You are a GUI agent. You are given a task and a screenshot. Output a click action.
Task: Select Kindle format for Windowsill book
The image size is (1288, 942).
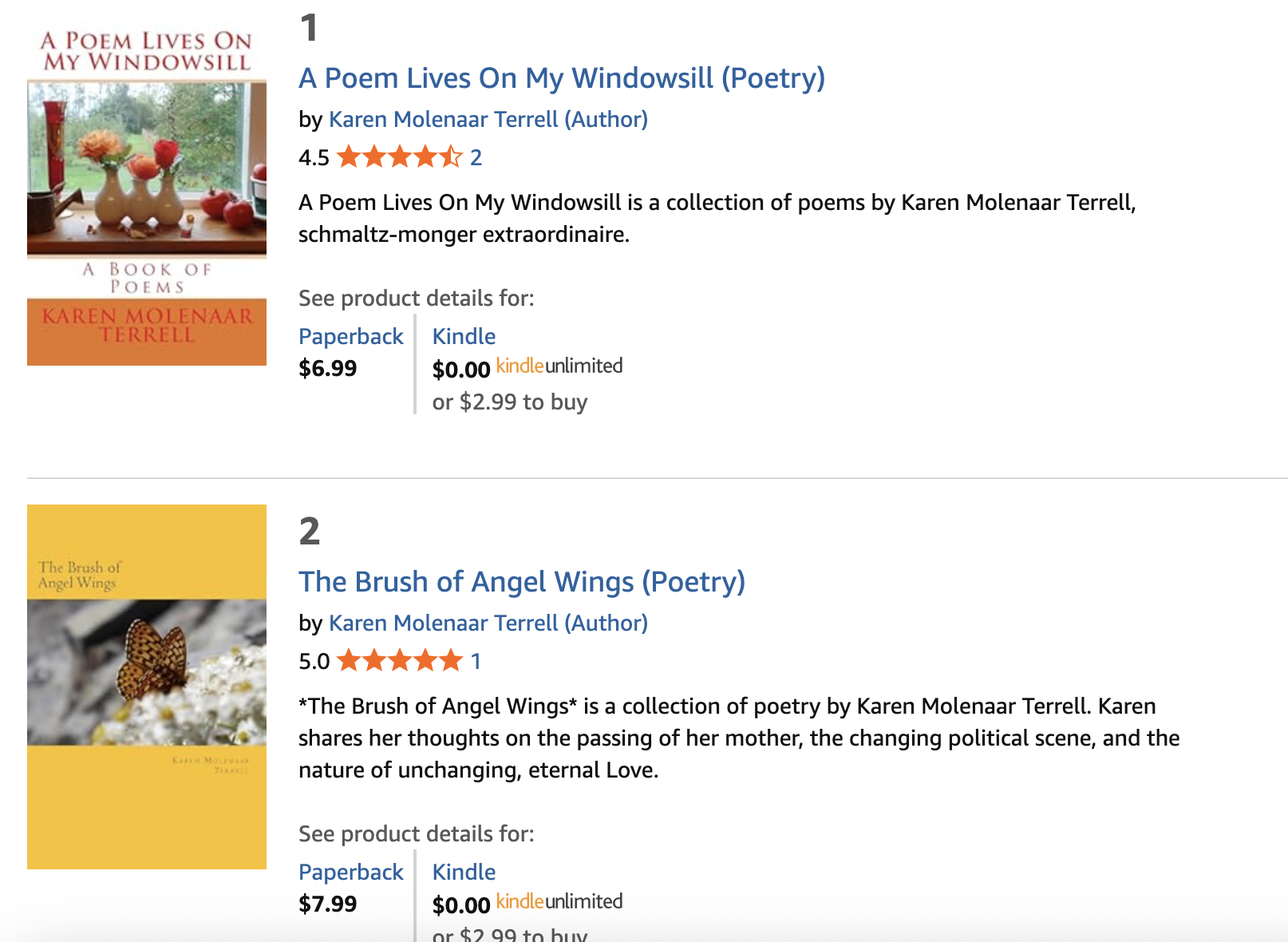(464, 337)
